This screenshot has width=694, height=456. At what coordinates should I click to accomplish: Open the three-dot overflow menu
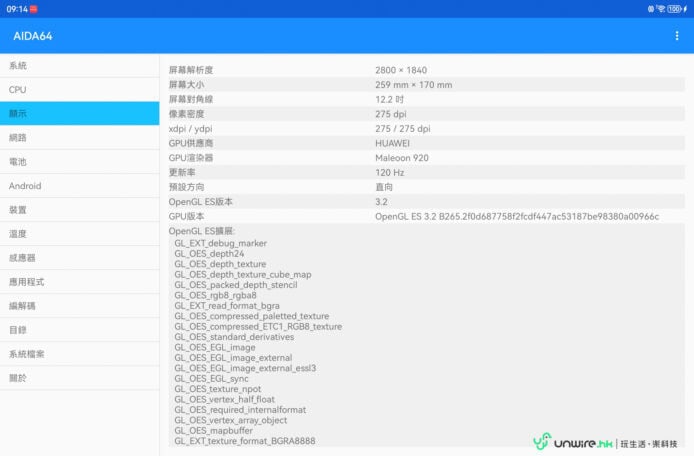point(677,36)
